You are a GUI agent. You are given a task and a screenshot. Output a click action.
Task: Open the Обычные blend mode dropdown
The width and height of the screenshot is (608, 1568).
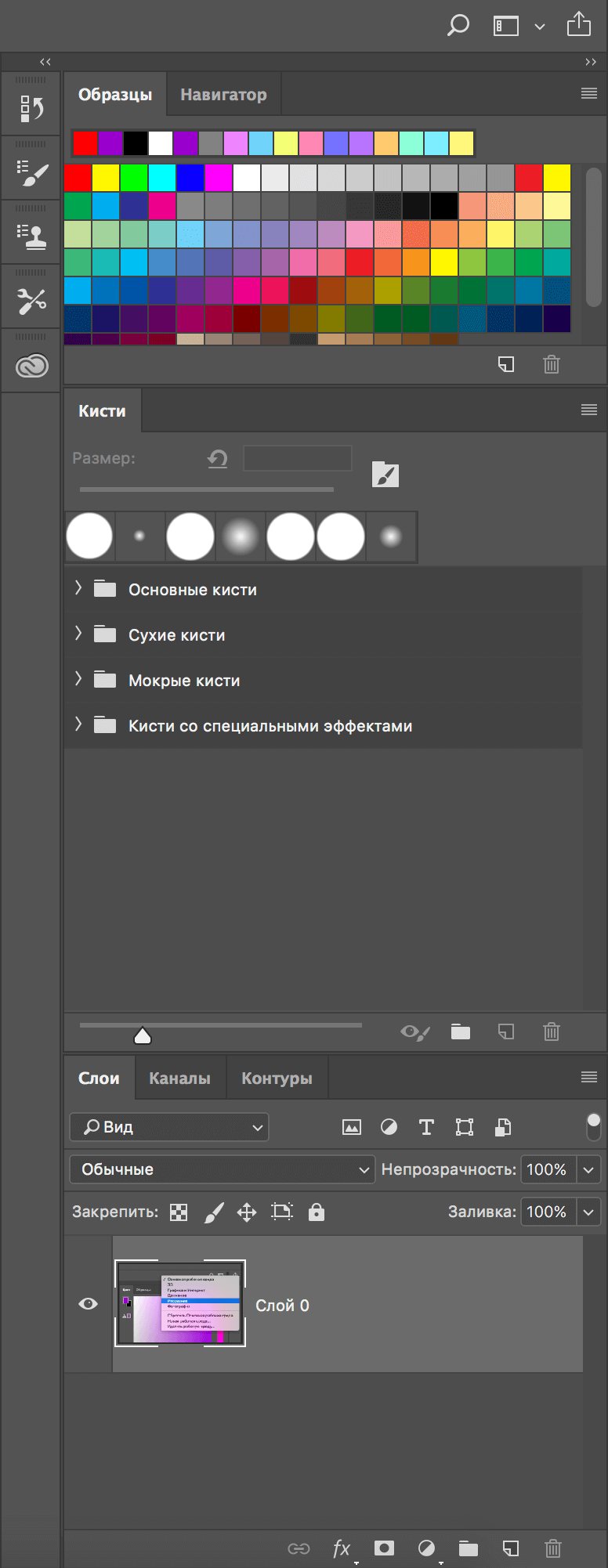pos(222,1169)
